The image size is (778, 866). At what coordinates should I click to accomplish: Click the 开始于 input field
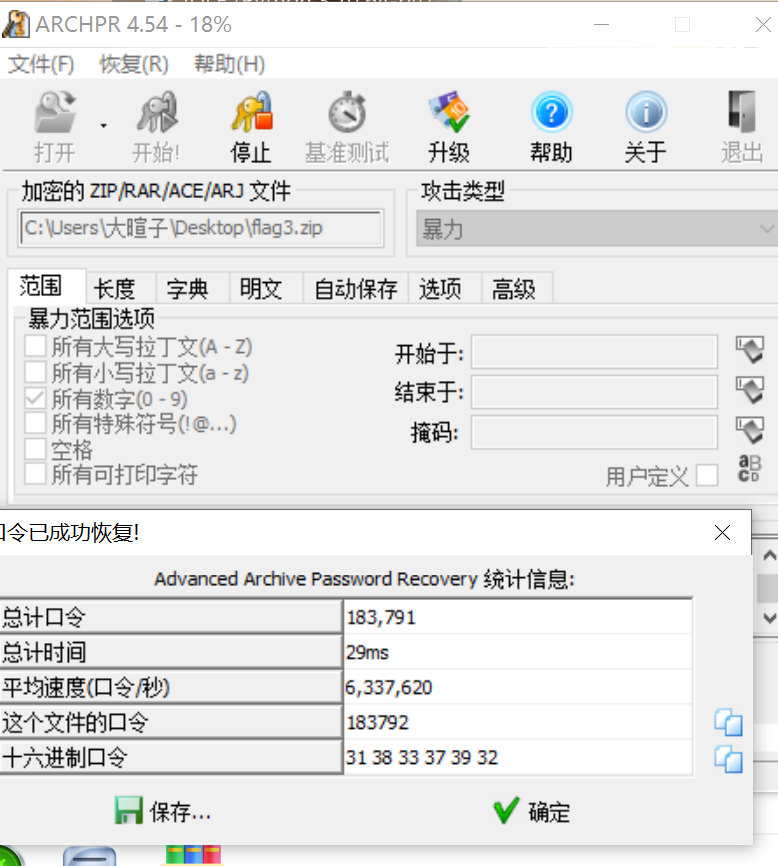click(x=594, y=351)
